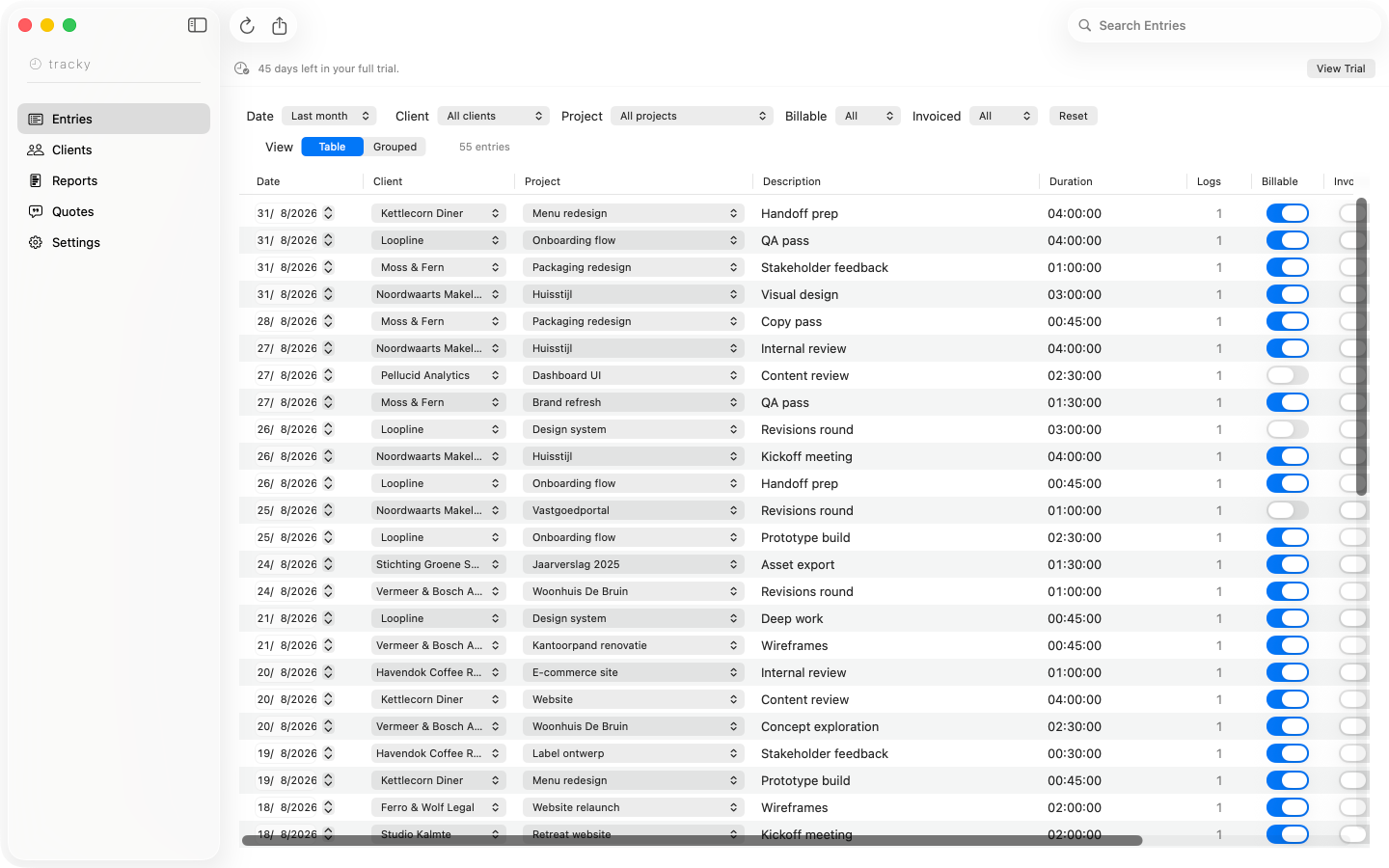Viewport: 1389px width, 868px height.
Task: Click the trial status icon beside 45 days
Action: pos(242,68)
